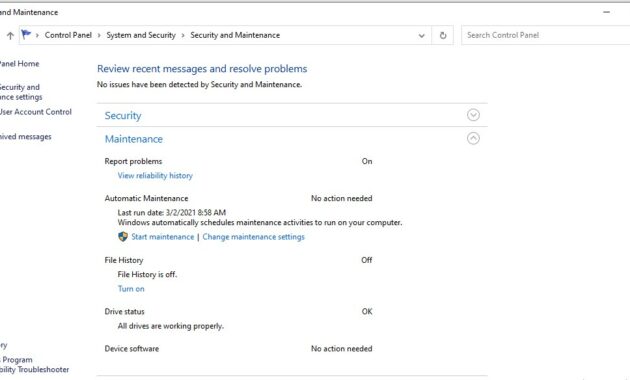630x380 pixels.
Task: Click 'Windows automatically schedules maintenance' description
Action: [260, 223]
